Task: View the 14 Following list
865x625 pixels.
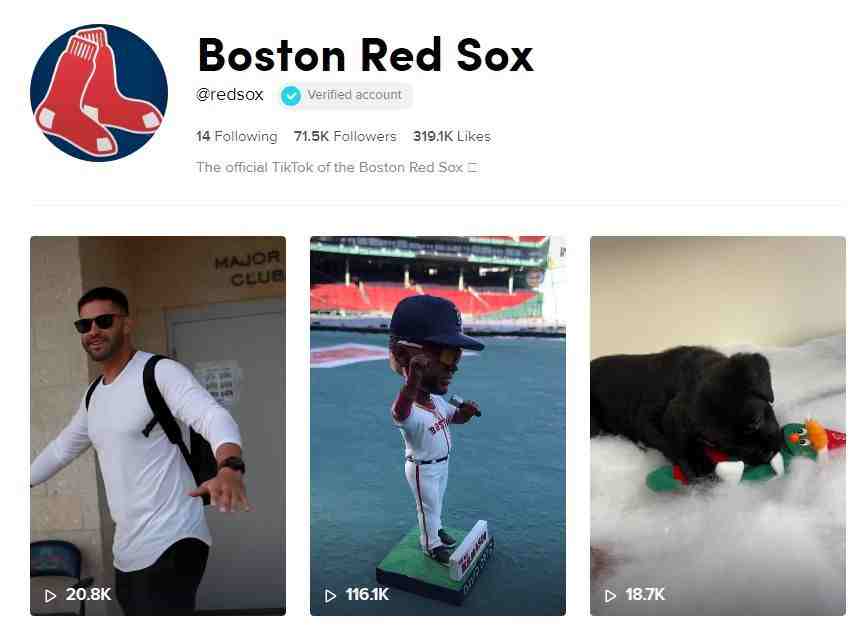Action: click(237, 136)
